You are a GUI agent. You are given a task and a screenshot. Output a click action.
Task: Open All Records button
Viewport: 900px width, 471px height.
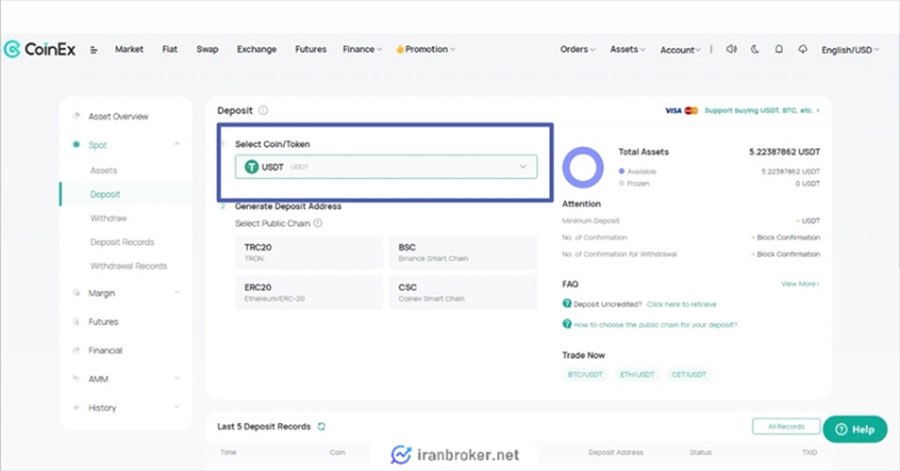[786, 426]
